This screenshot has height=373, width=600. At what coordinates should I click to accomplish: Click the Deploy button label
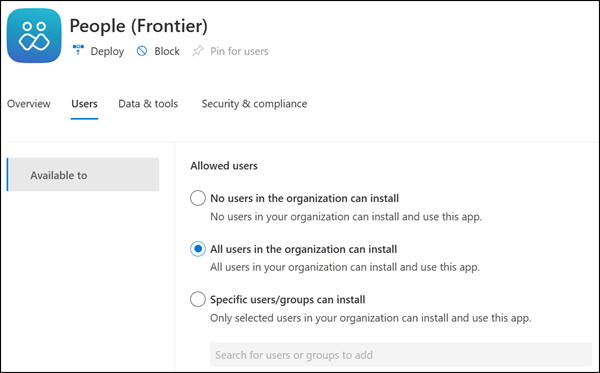click(x=107, y=51)
